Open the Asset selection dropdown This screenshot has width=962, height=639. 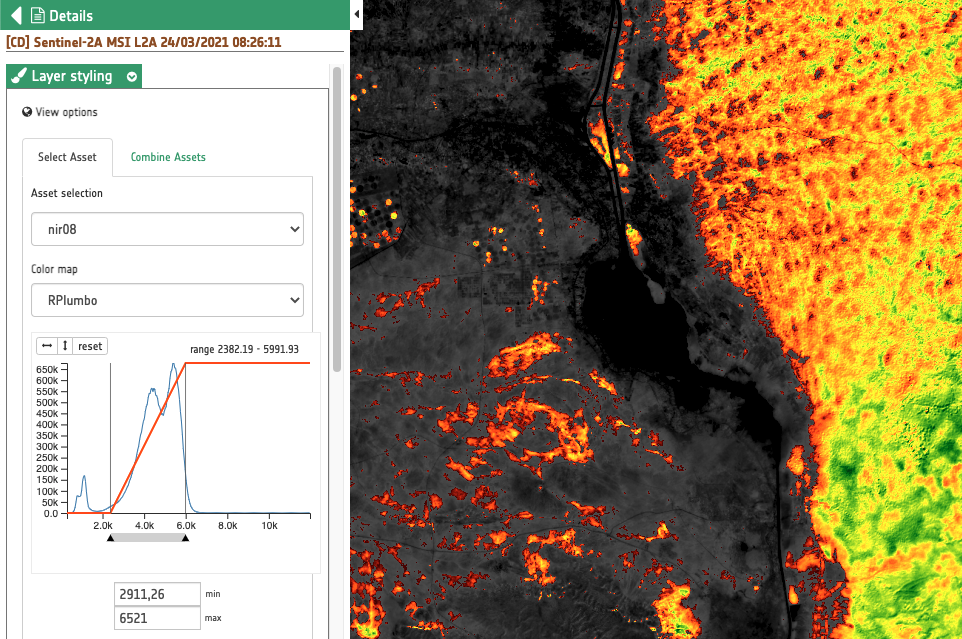167,229
